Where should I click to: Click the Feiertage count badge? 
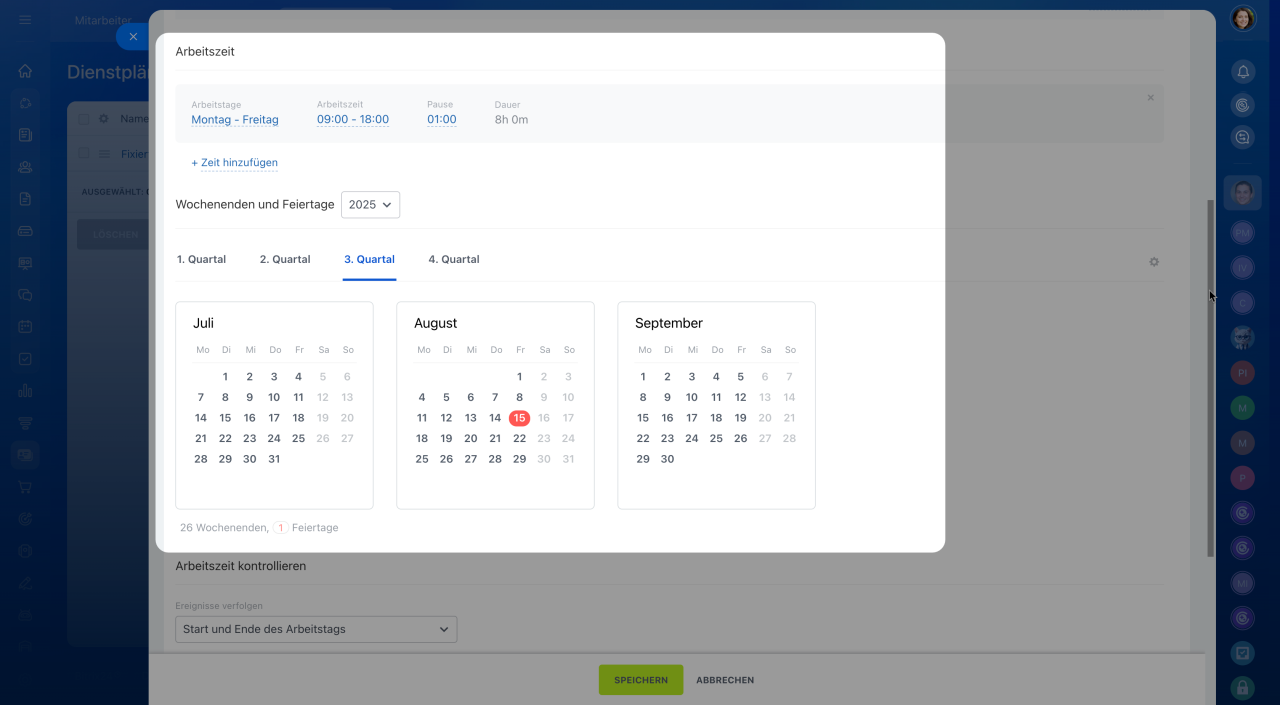point(281,527)
